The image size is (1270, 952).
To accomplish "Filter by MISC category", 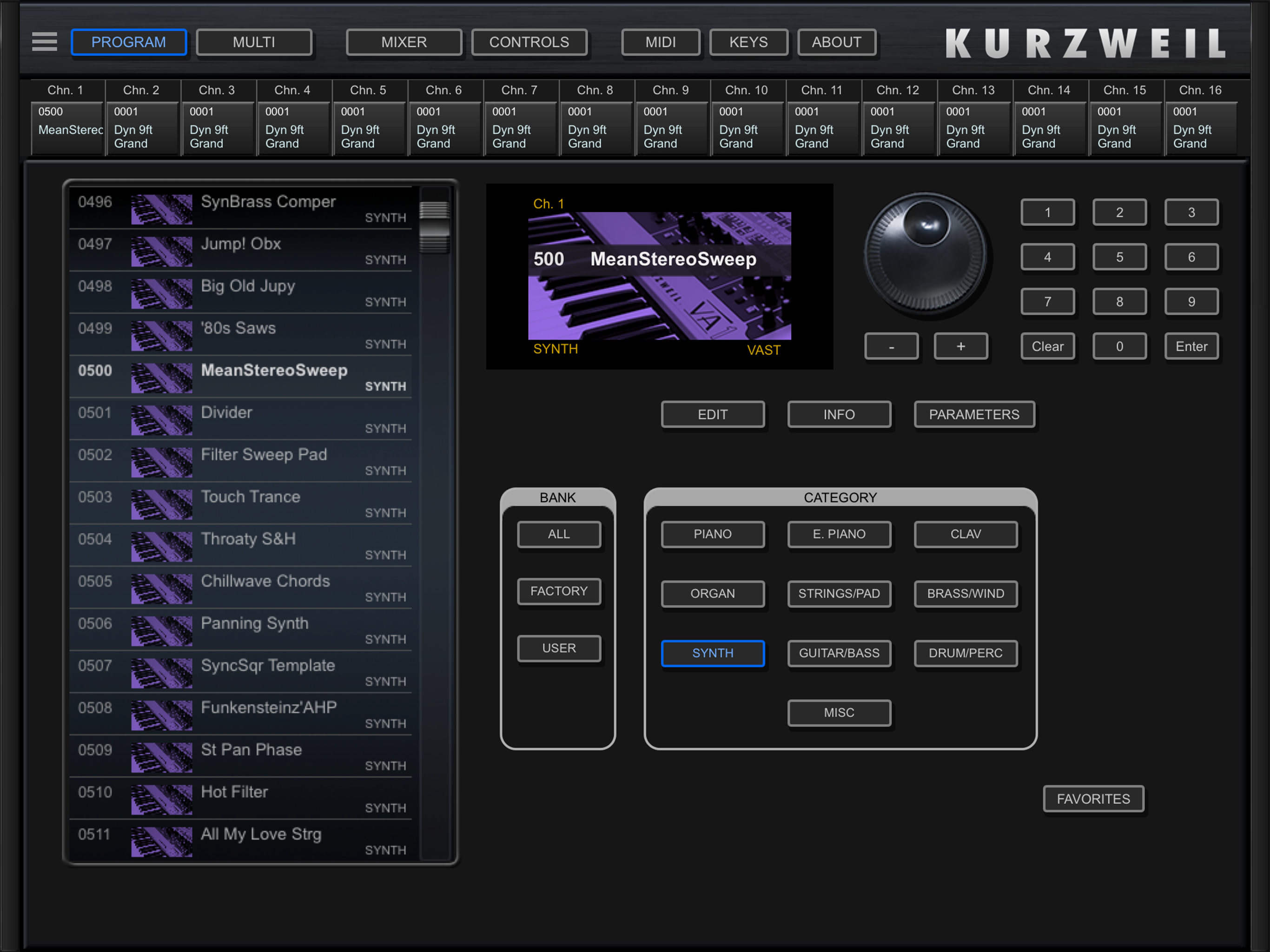I will click(x=839, y=713).
